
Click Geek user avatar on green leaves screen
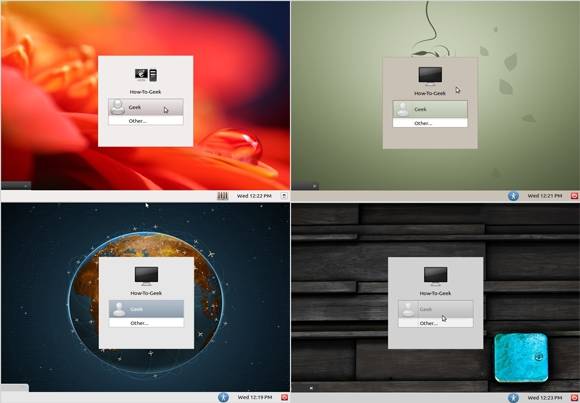(402, 110)
